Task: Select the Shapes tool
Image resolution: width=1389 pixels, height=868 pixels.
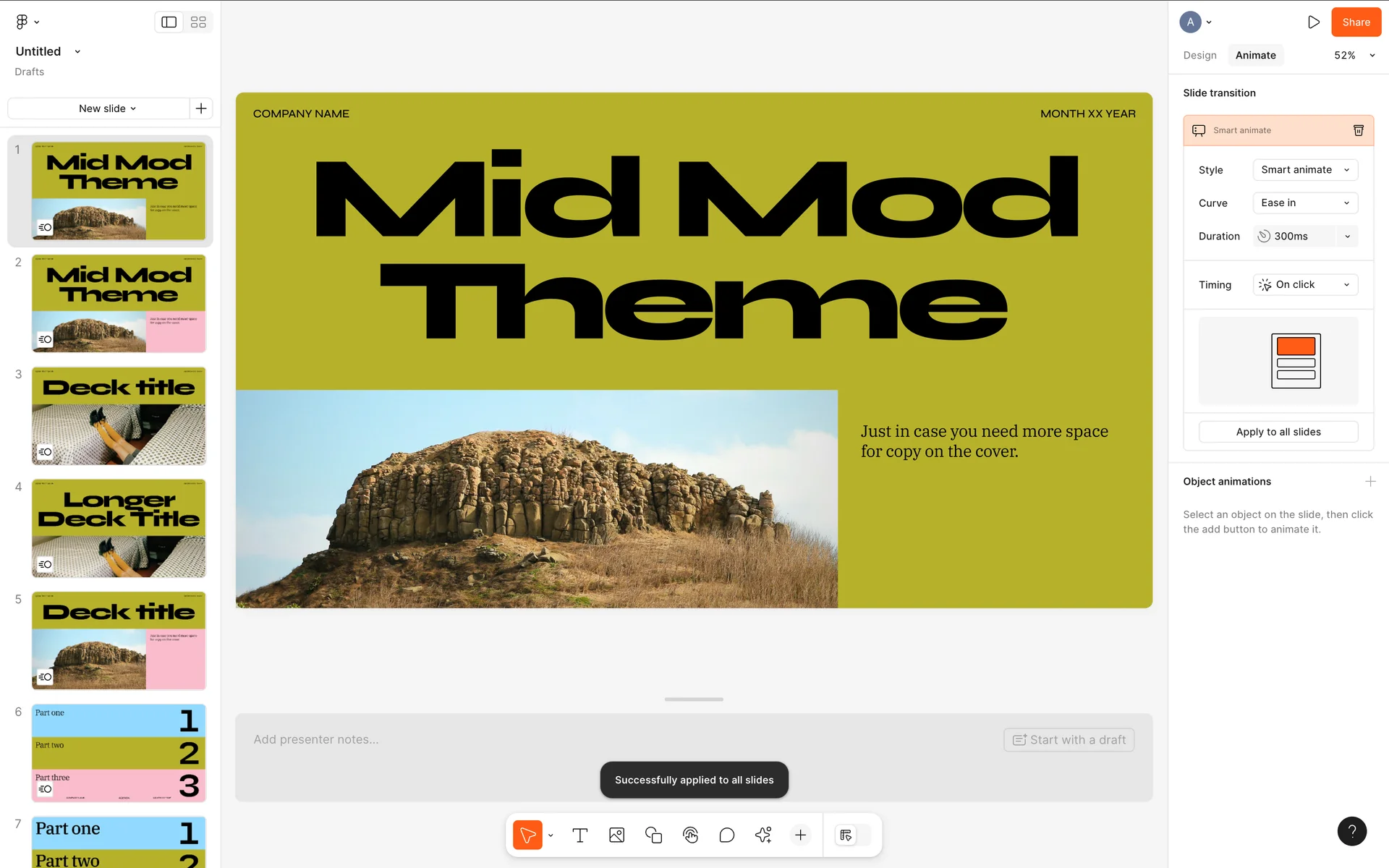Action: (x=653, y=835)
